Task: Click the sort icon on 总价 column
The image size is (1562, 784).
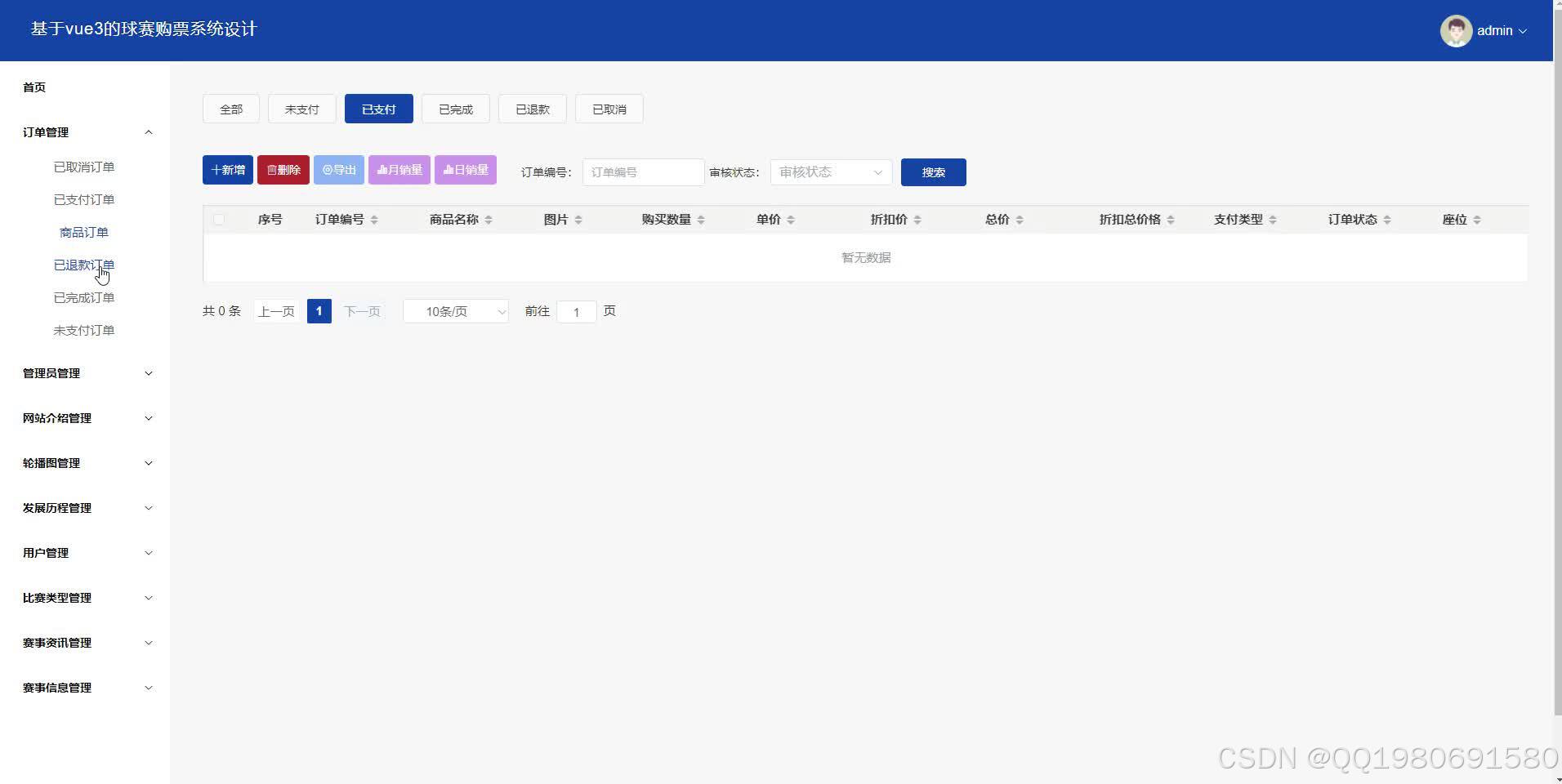Action: 1019,219
